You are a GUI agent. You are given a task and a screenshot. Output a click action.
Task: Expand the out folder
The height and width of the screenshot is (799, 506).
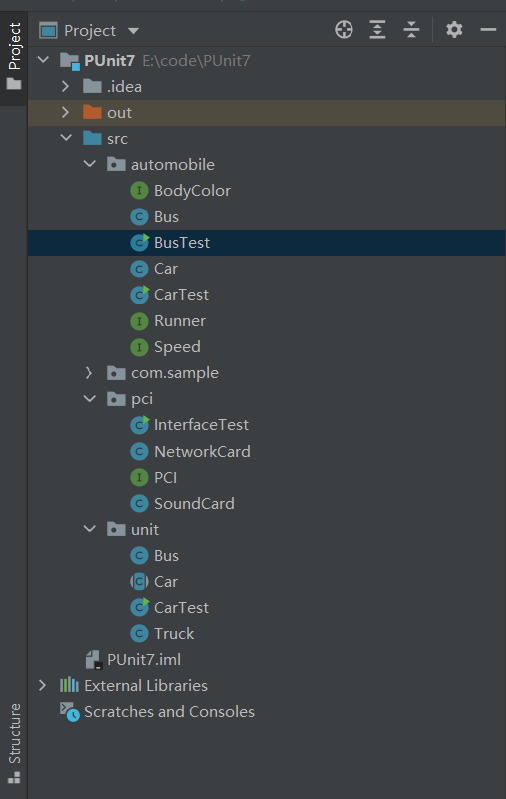(65, 113)
